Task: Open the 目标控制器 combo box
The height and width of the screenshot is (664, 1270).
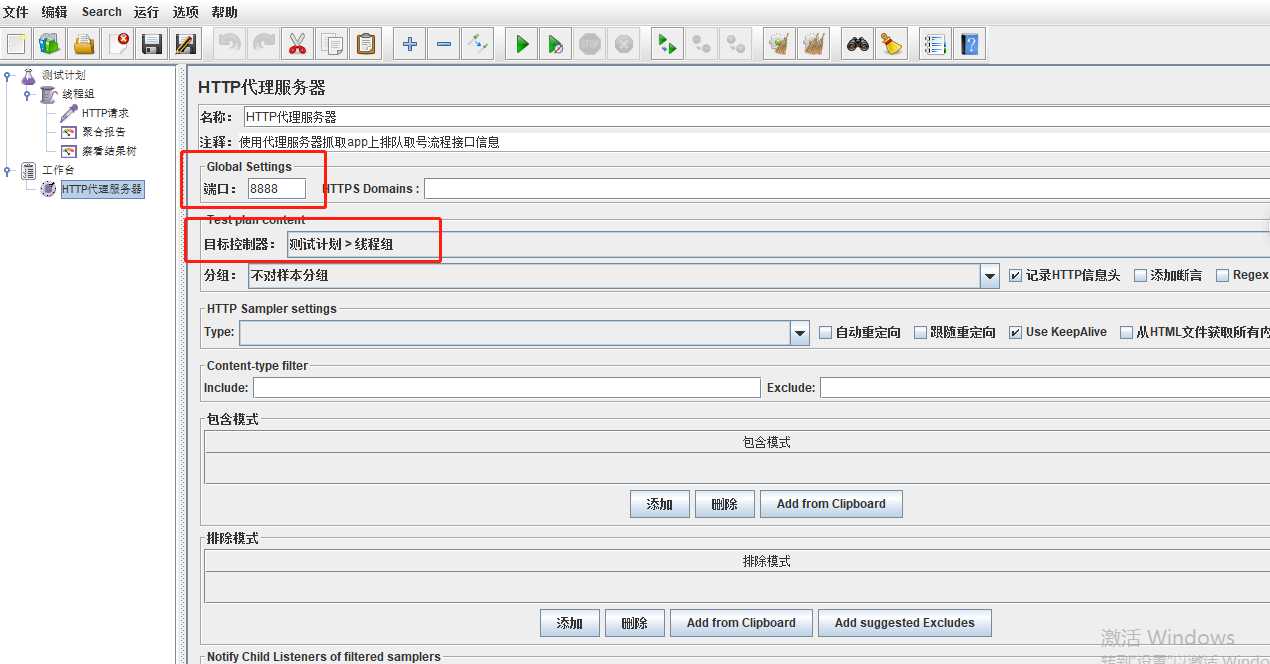Action: [x=777, y=244]
